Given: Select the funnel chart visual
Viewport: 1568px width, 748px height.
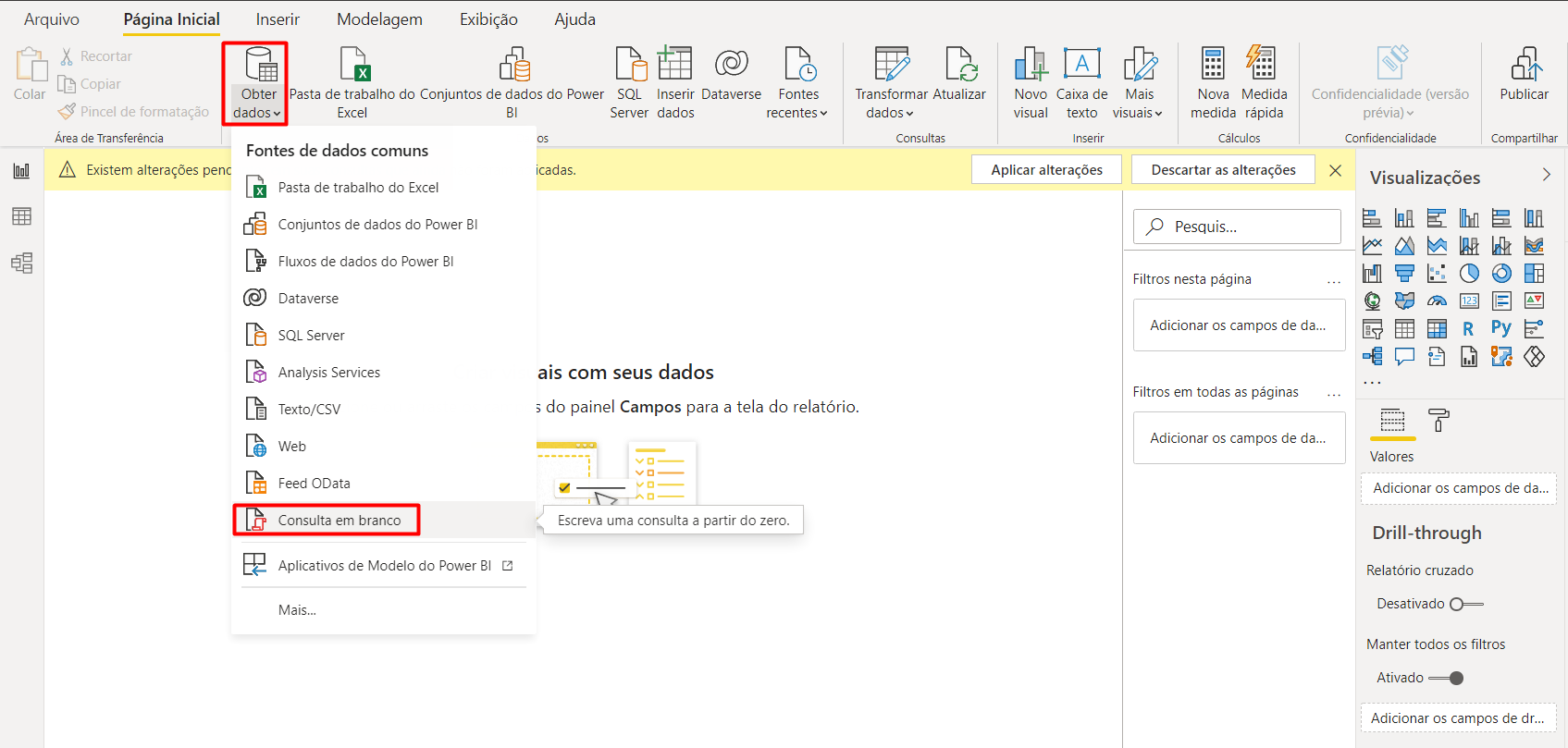Looking at the screenshot, I should tap(1404, 274).
